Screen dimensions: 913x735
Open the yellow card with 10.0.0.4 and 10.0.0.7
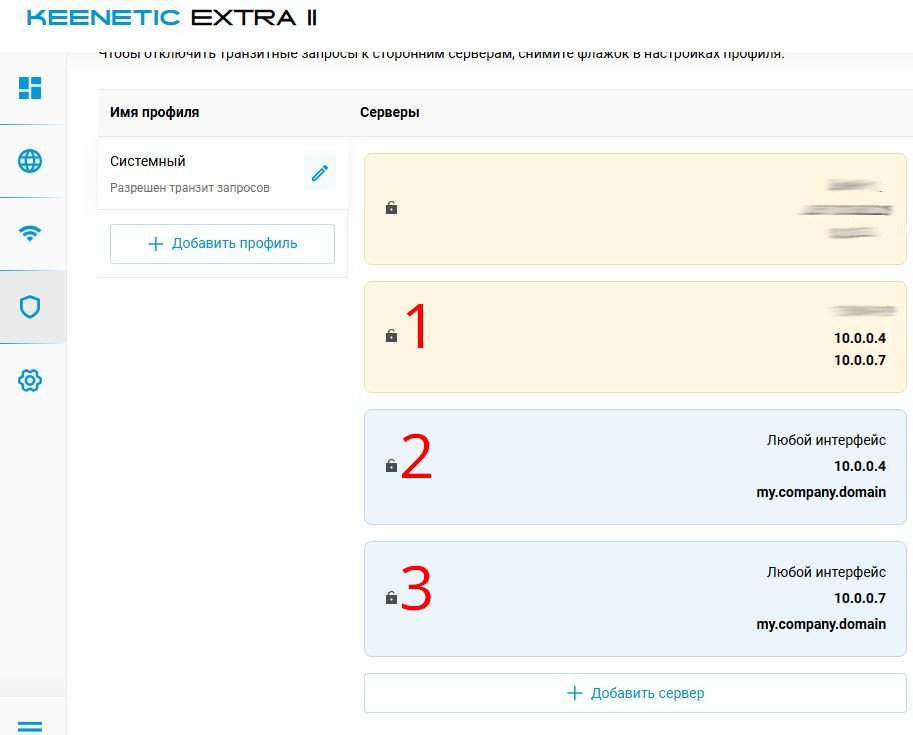635,336
